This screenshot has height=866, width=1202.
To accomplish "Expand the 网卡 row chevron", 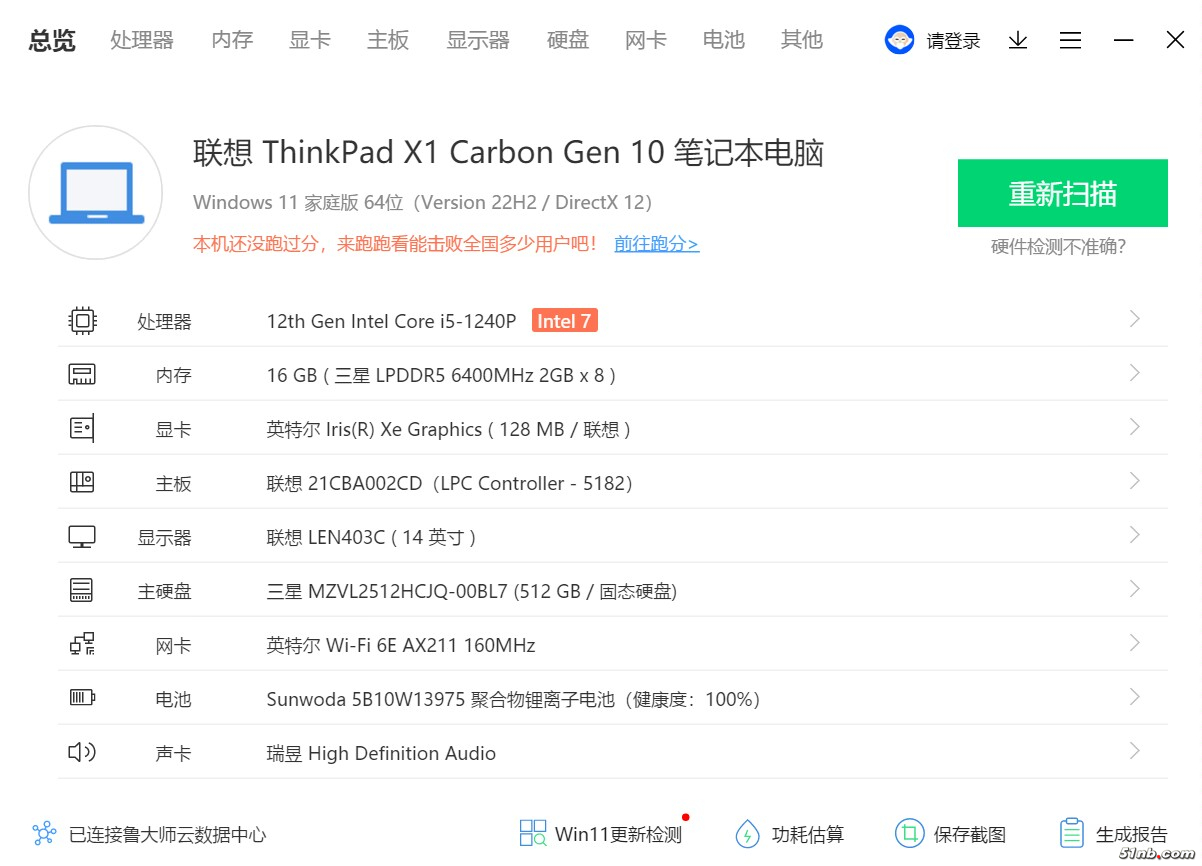I will point(1135,643).
